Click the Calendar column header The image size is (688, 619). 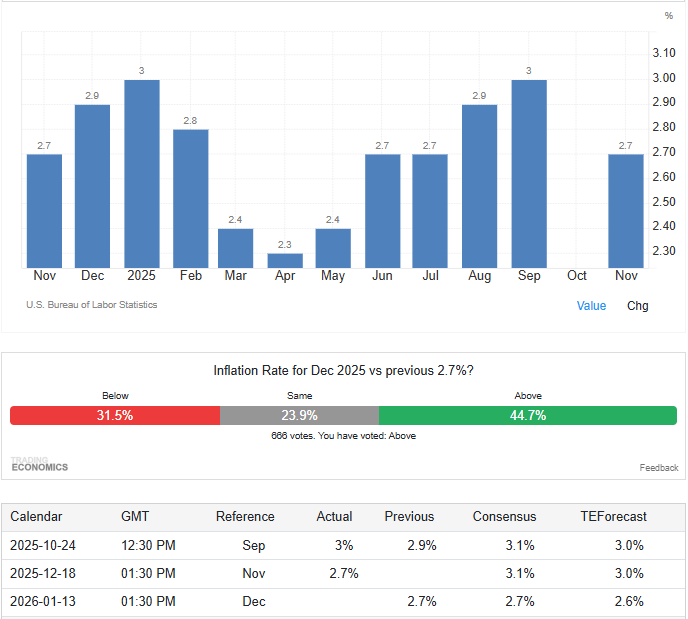[x=36, y=517]
